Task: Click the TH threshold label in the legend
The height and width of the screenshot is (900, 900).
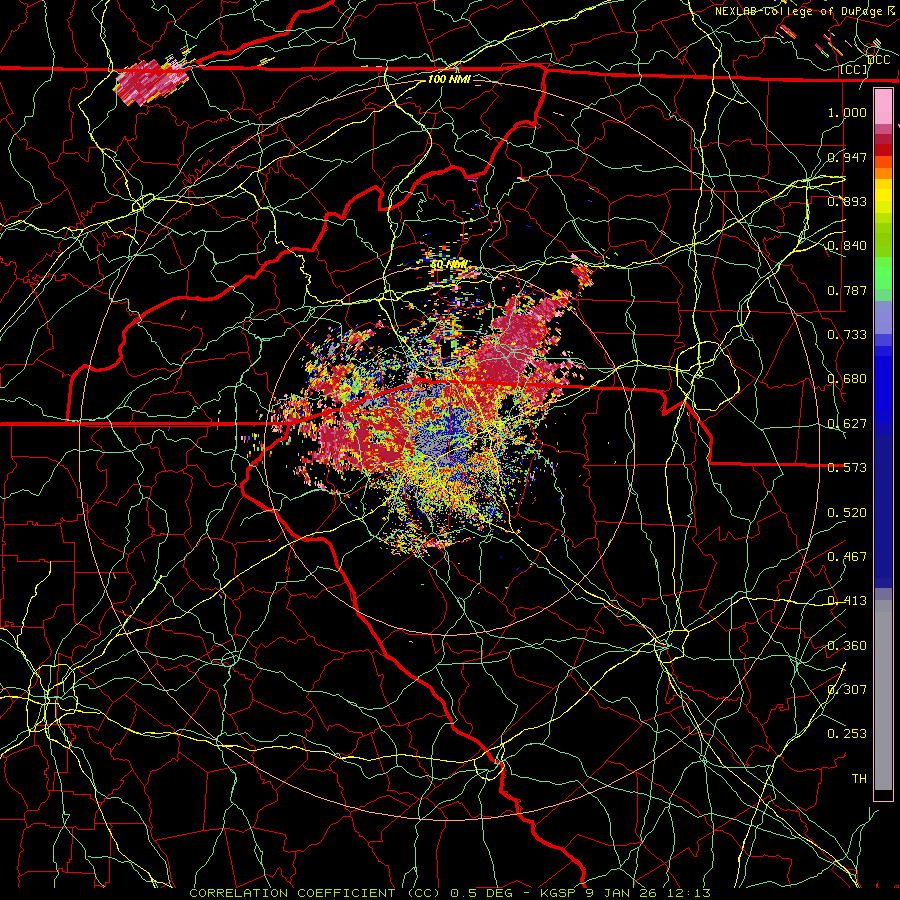Action: pyautogui.click(x=859, y=779)
